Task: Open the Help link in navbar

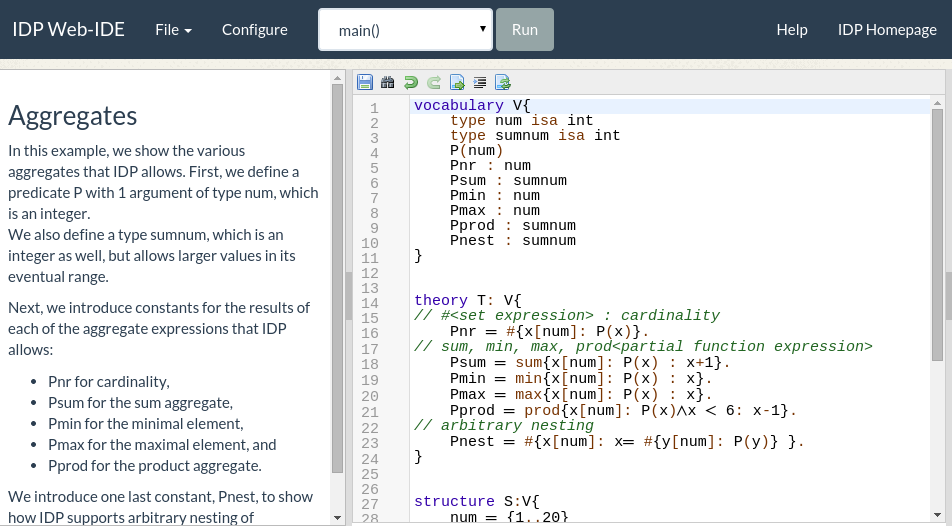Action: click(x=792, y=29)
